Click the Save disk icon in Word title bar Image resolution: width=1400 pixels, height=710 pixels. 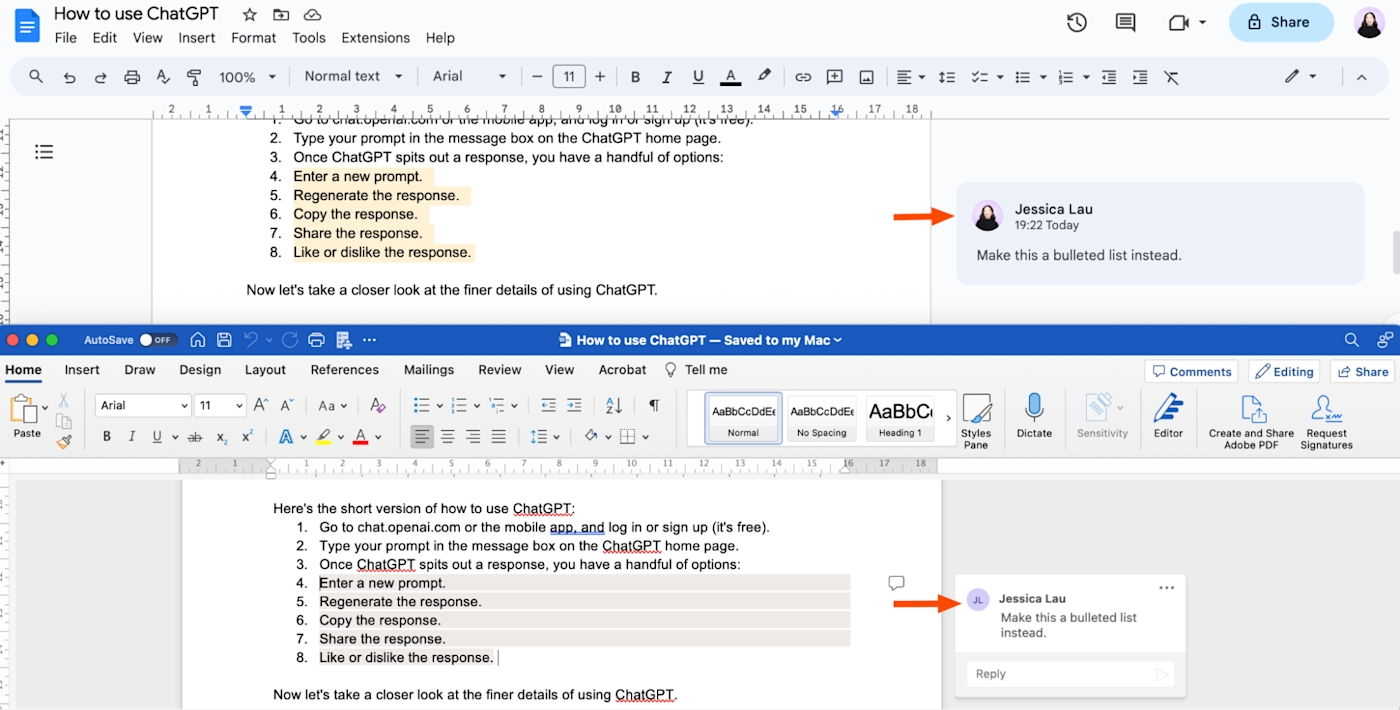coord(224,340)
